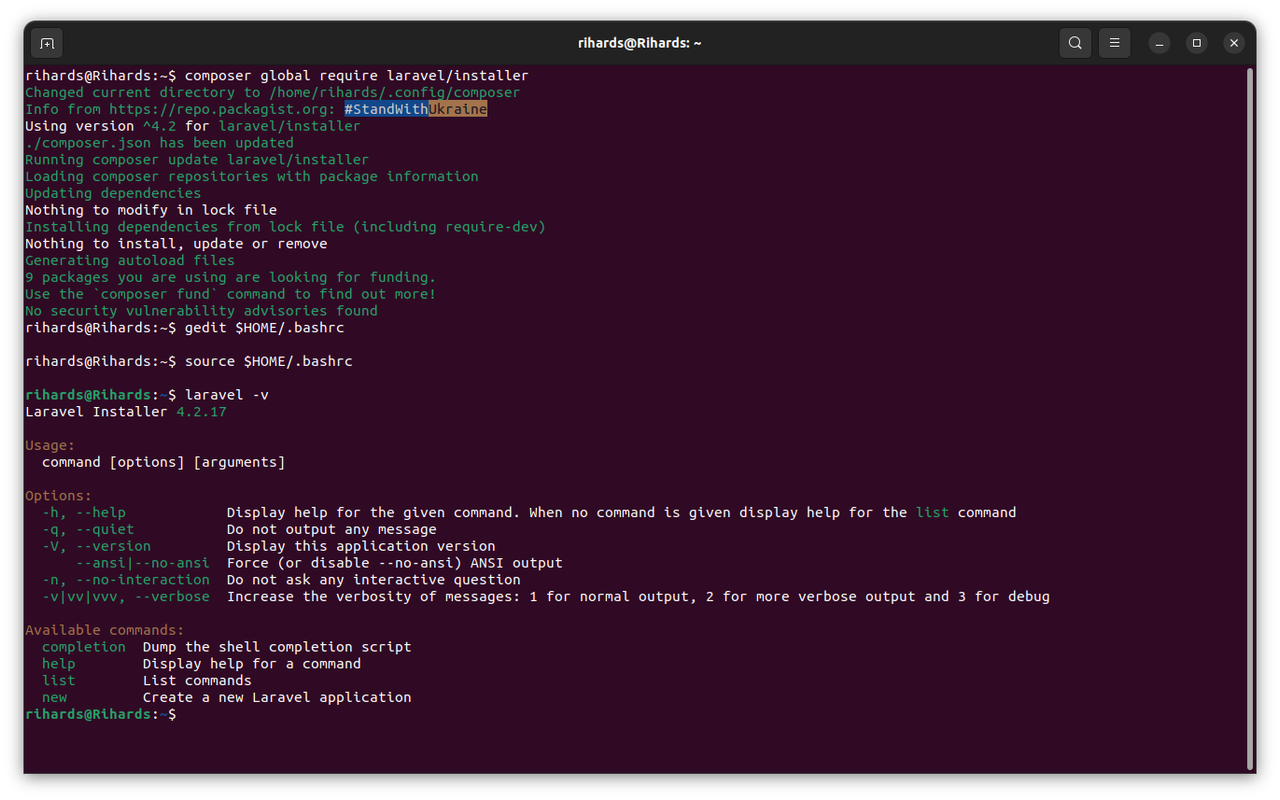
Task: Click the 'laravel -v' command text
Action: pos(227,395)
